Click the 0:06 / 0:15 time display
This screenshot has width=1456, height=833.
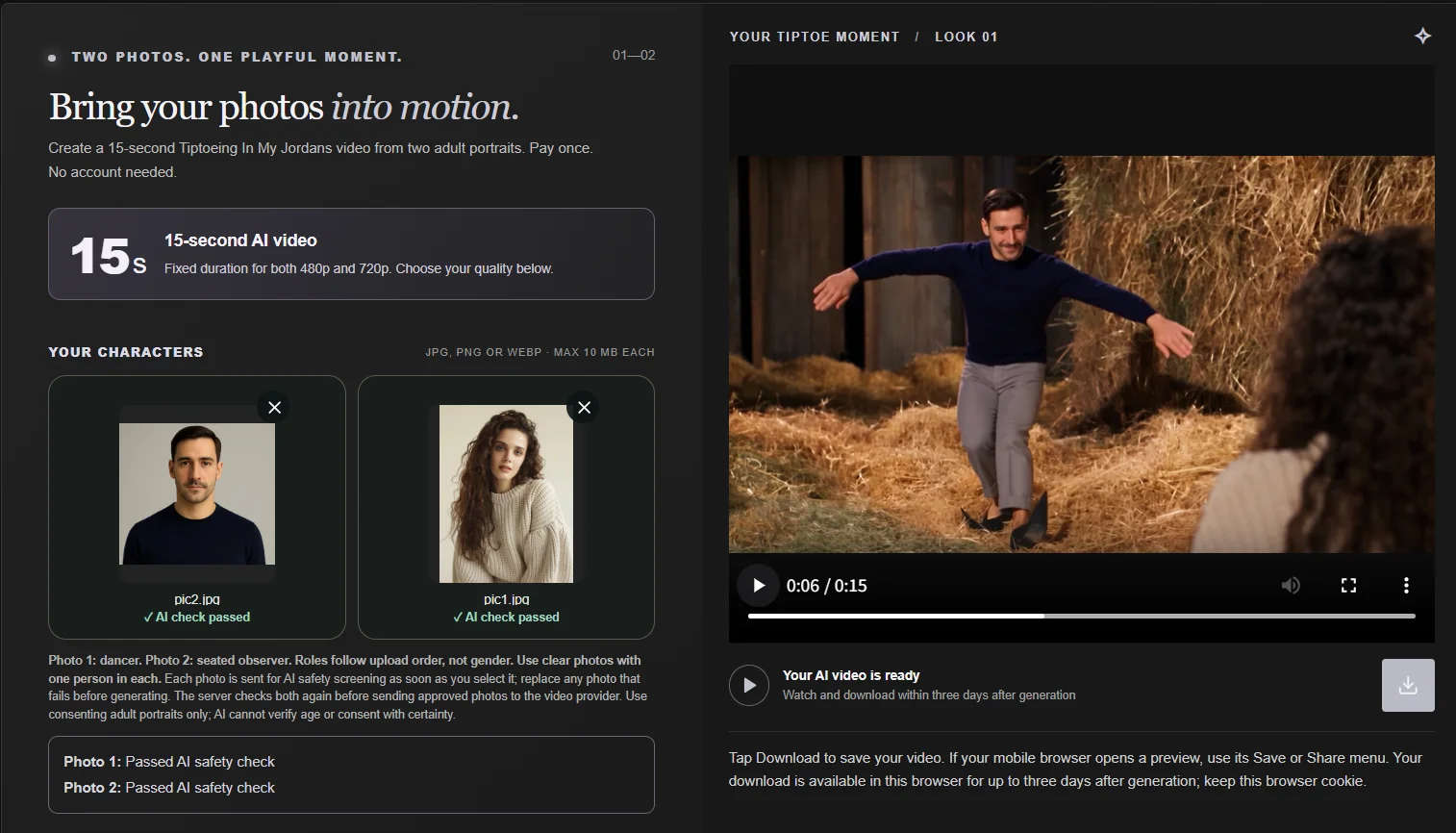click(x=826, y=586)
